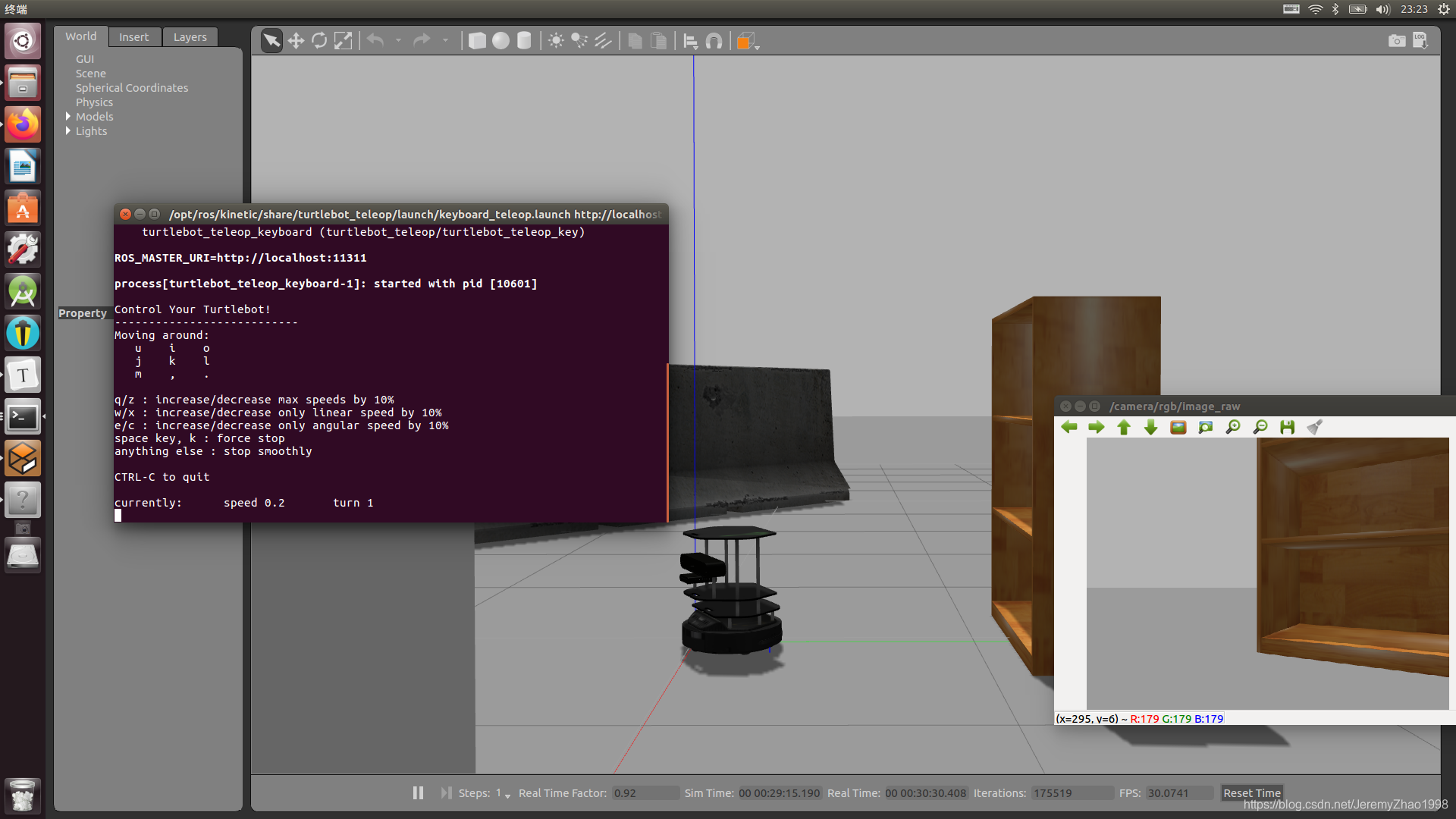Switch to the Insert tab
Image resolution: width=1456 pixels, height=819 pixels.
coord(134,37)
